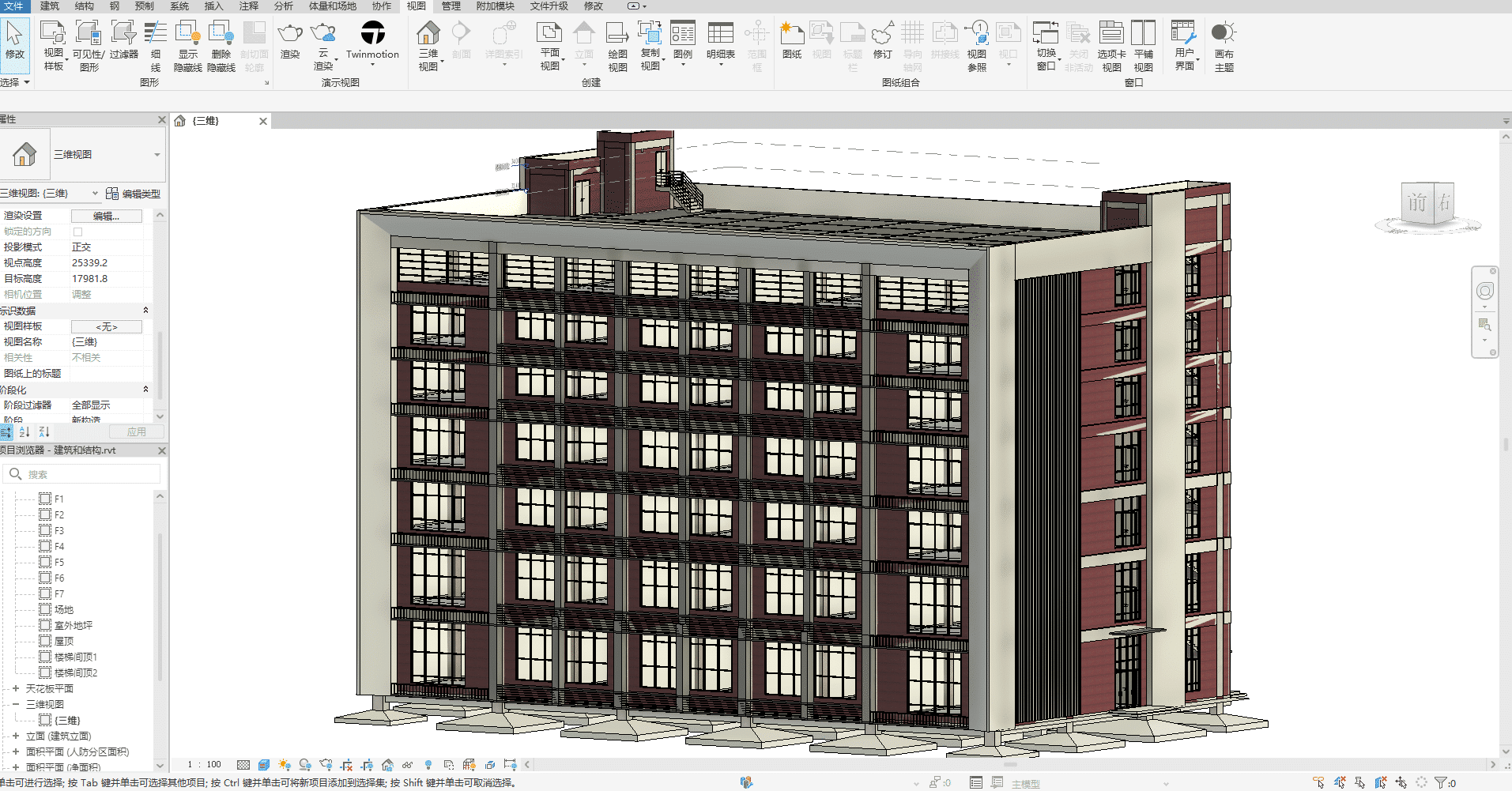The image size is (1512, 791).
Task: Open the 三维视图 (3D view) tool
Action: click(x=428, y=33)
